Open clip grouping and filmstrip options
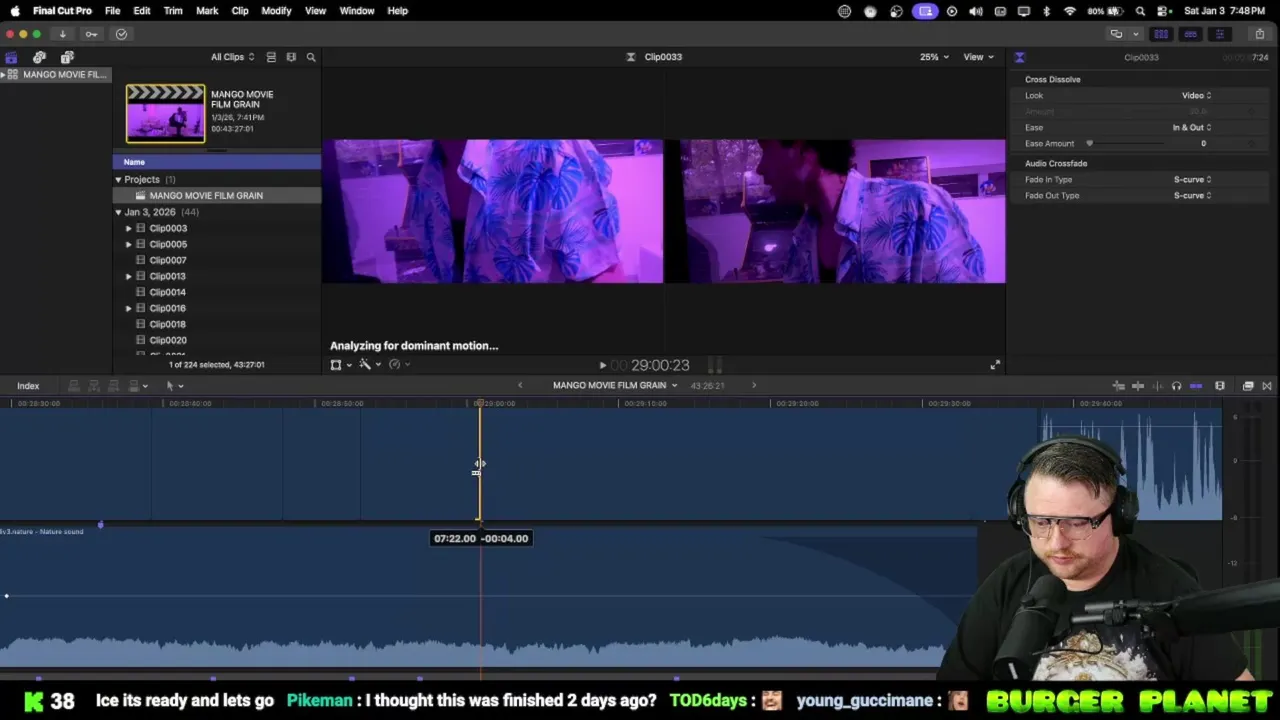1280x720 pixels. [291, 57]
